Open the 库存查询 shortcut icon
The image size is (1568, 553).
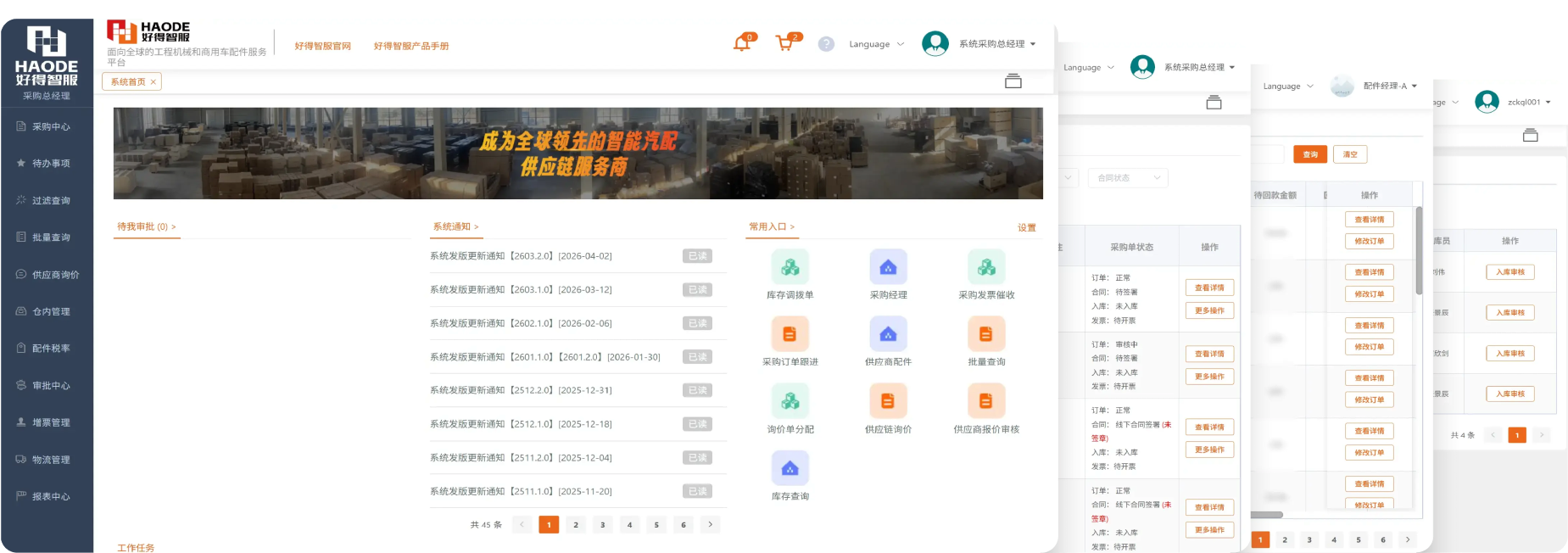click(x=790, y=468)
